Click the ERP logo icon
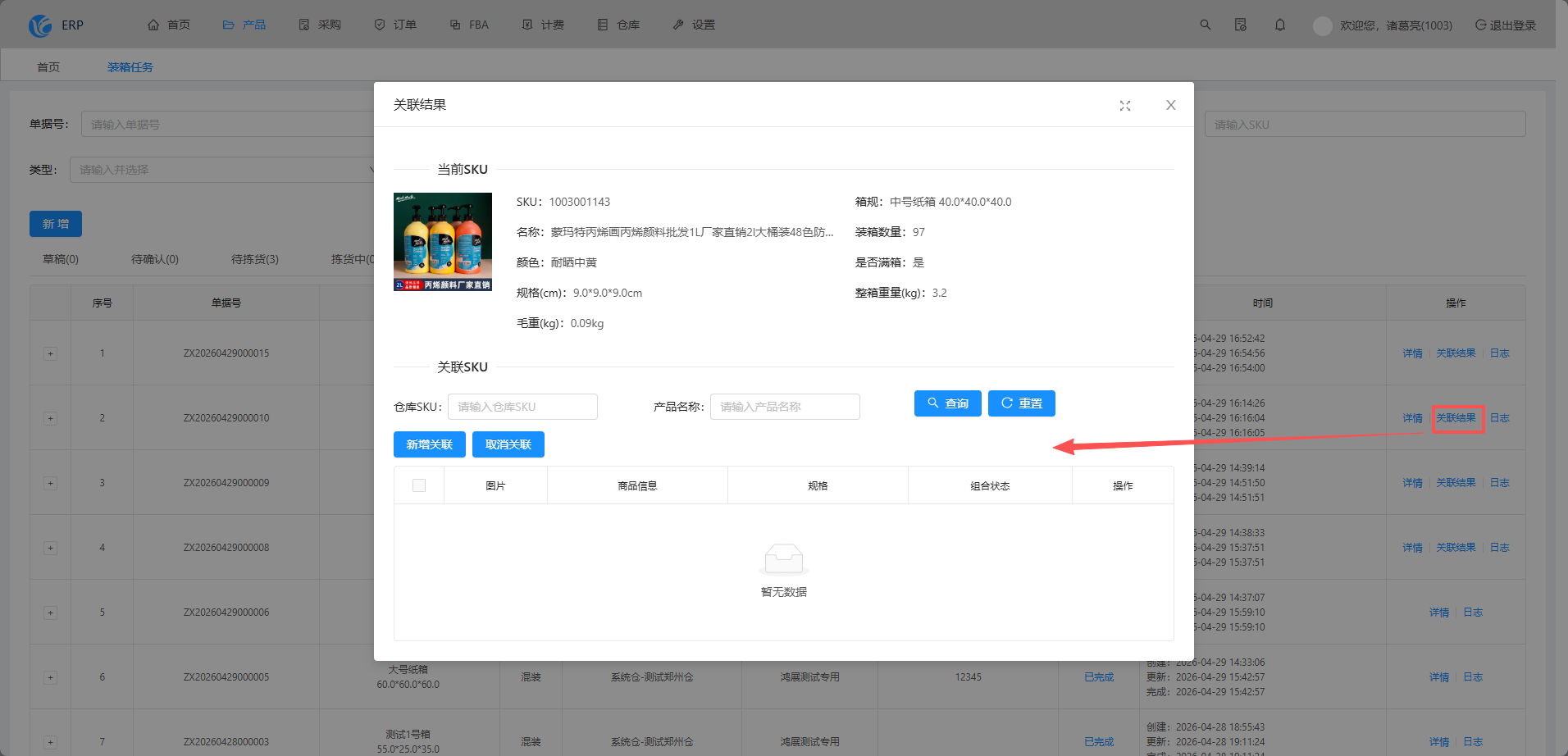Screen dimensions: 1568x756 click(40, 25)
